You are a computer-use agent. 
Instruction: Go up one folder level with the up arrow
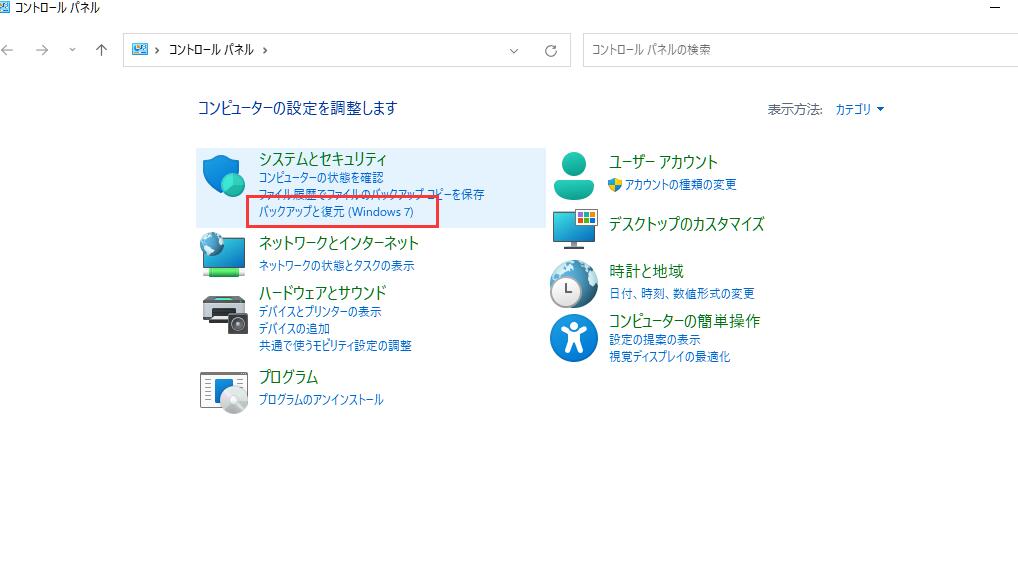[101, 50]
